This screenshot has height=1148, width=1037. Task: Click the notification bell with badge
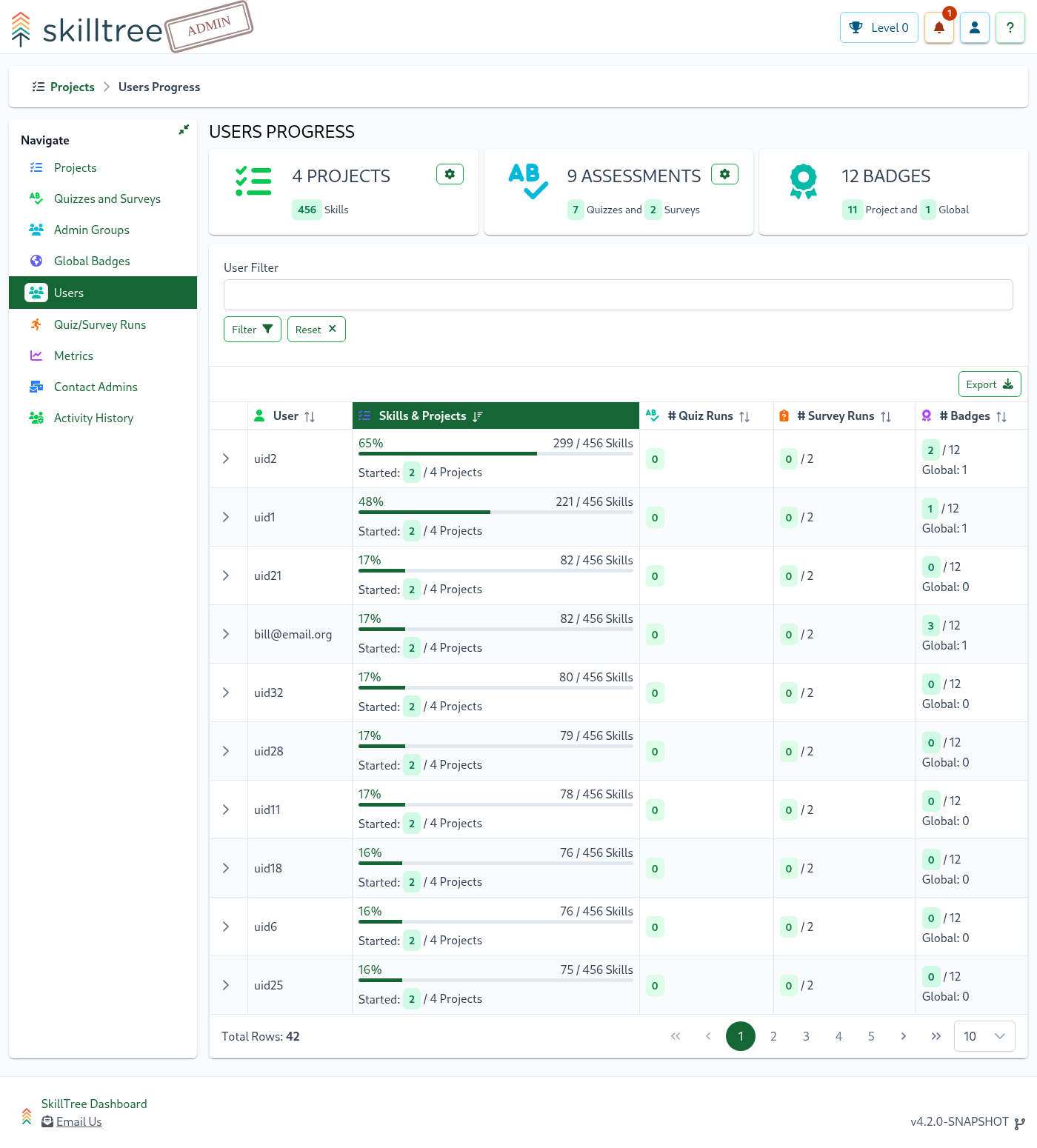click(x=938, y=27)
